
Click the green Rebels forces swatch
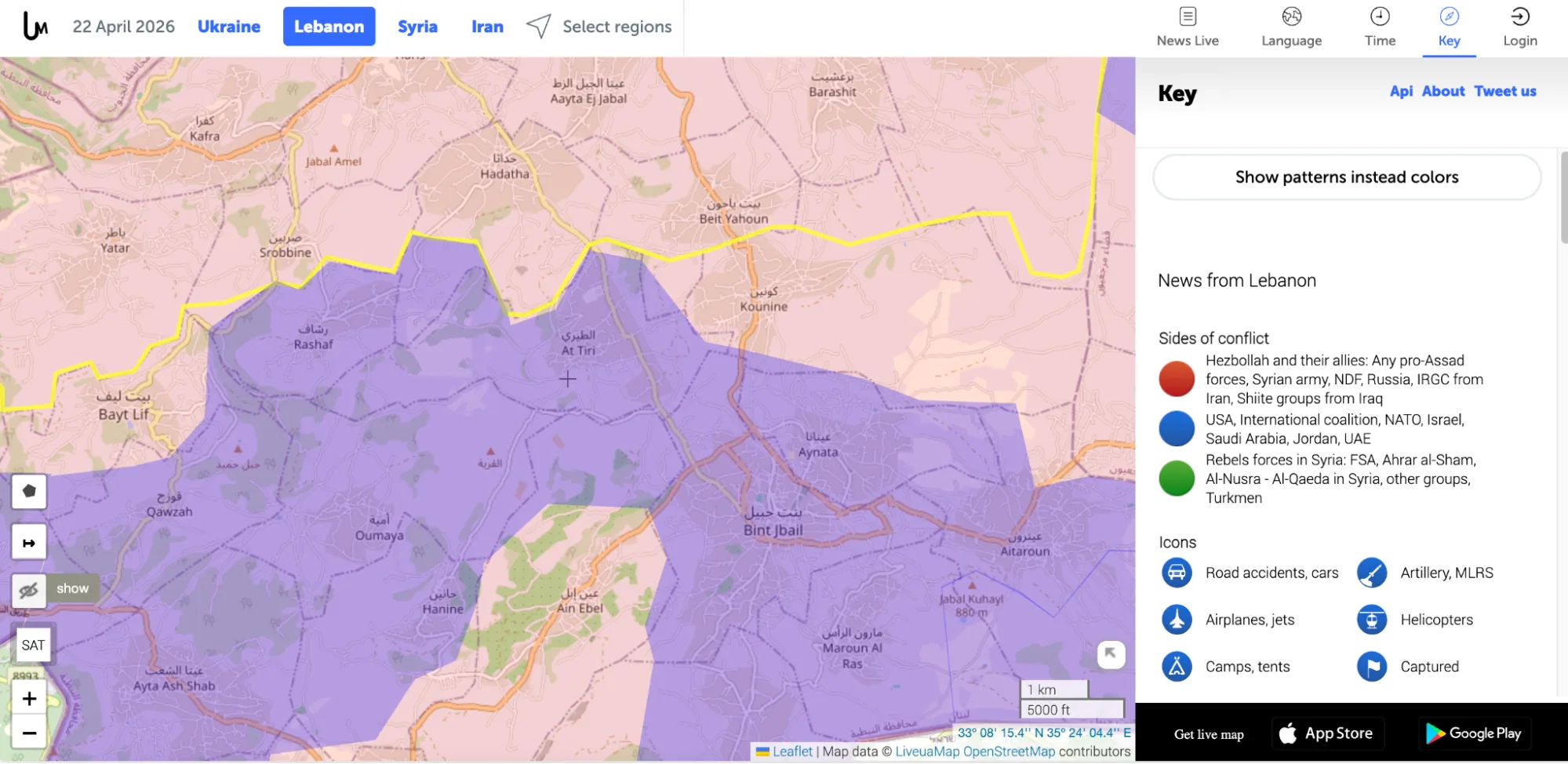tap(1177, 478)
